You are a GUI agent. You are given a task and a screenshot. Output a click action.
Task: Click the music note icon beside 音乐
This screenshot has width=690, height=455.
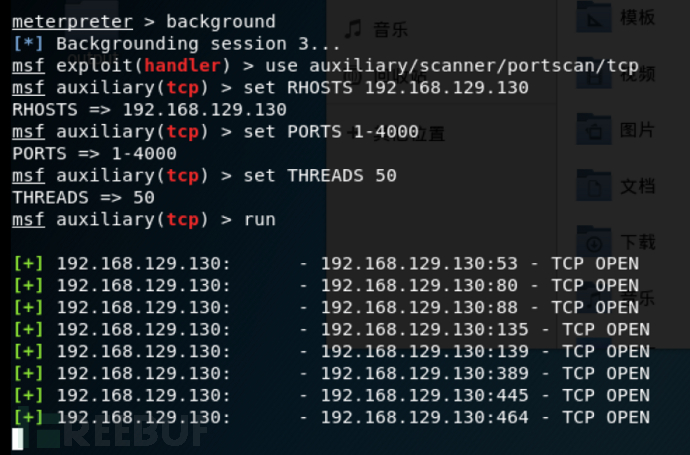[x=353, y=29]
